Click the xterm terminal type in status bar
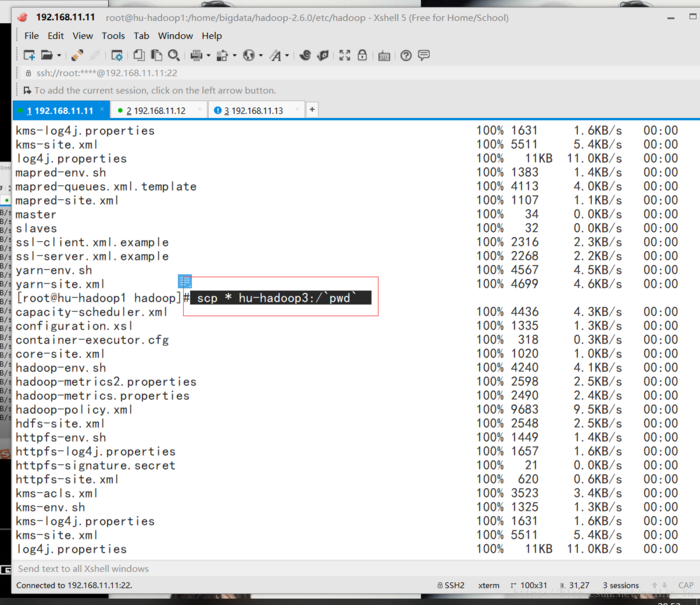Image resolution: width=700 pixels, height=605 pixels. pyautogui.click(x=489, y=585)
